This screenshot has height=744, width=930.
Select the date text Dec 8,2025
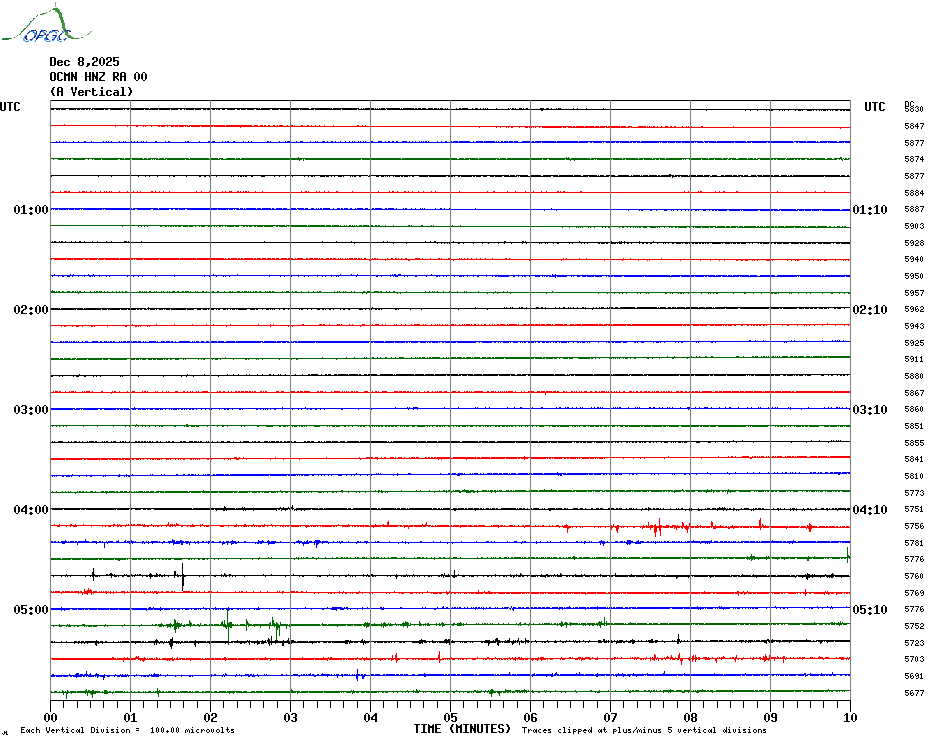tap(84, 62)
